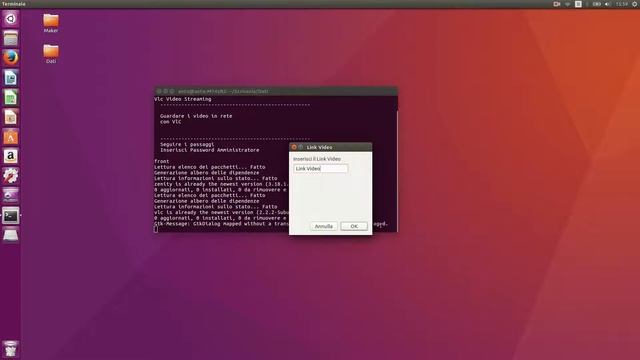Click Annulla in the Link Video dialog

coord(324,226)
